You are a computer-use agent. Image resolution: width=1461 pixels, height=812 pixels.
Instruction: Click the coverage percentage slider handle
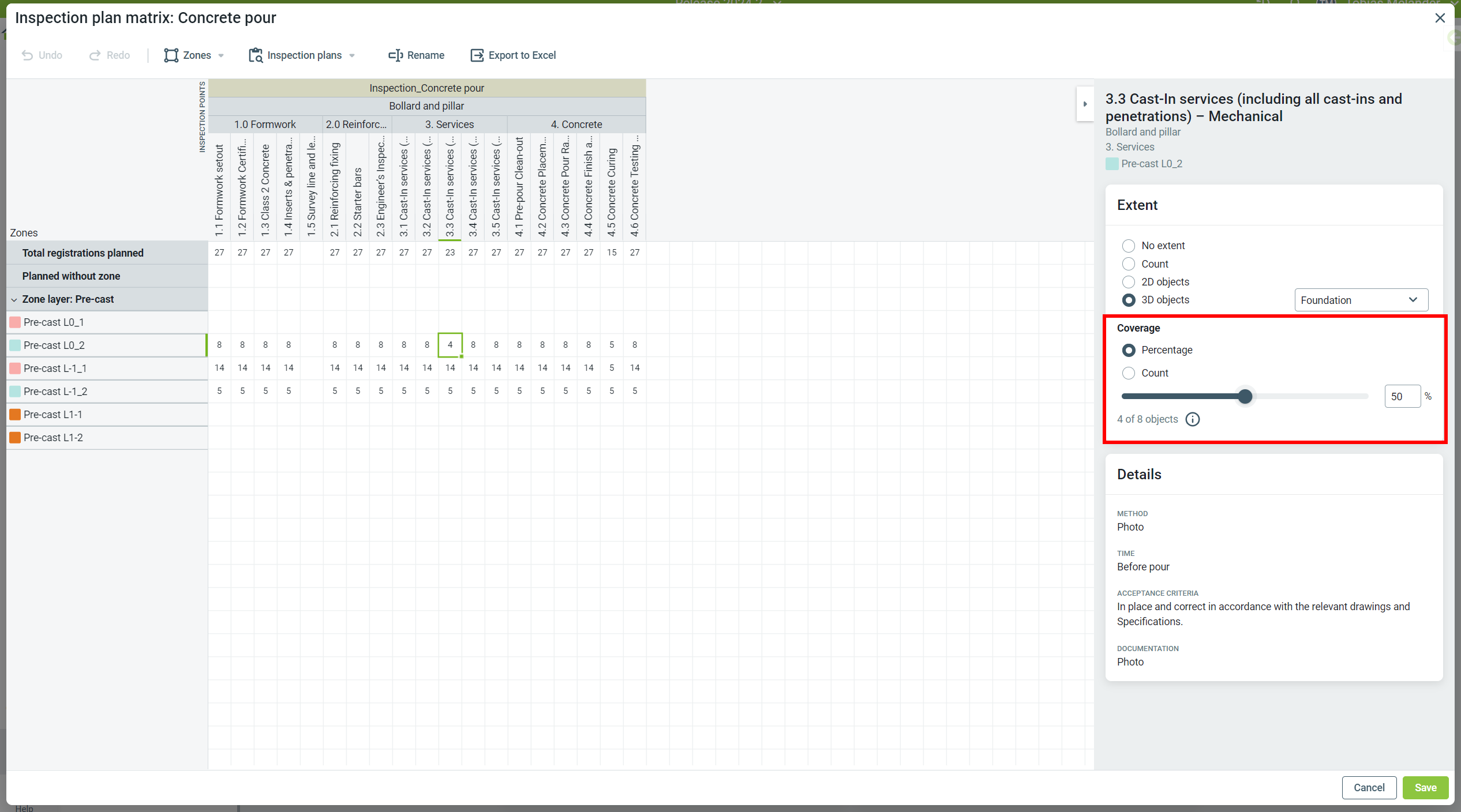(1245, 396)
